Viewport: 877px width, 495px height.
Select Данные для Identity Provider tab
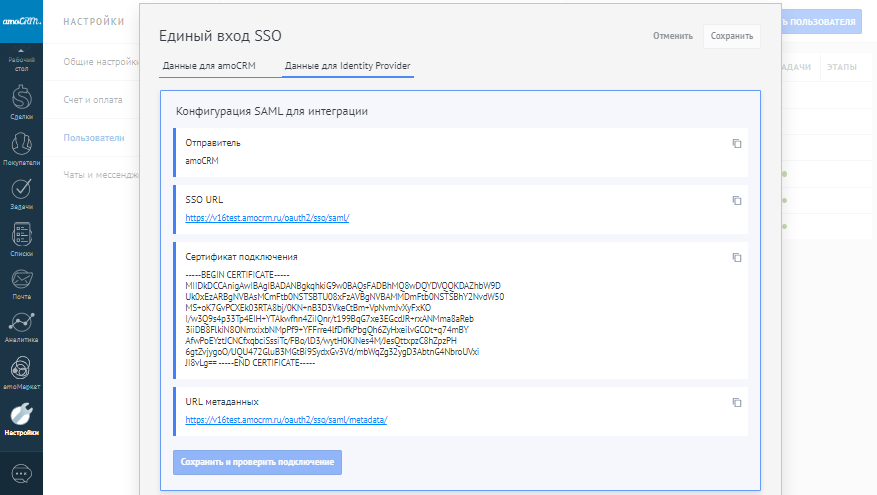[347, 67]
